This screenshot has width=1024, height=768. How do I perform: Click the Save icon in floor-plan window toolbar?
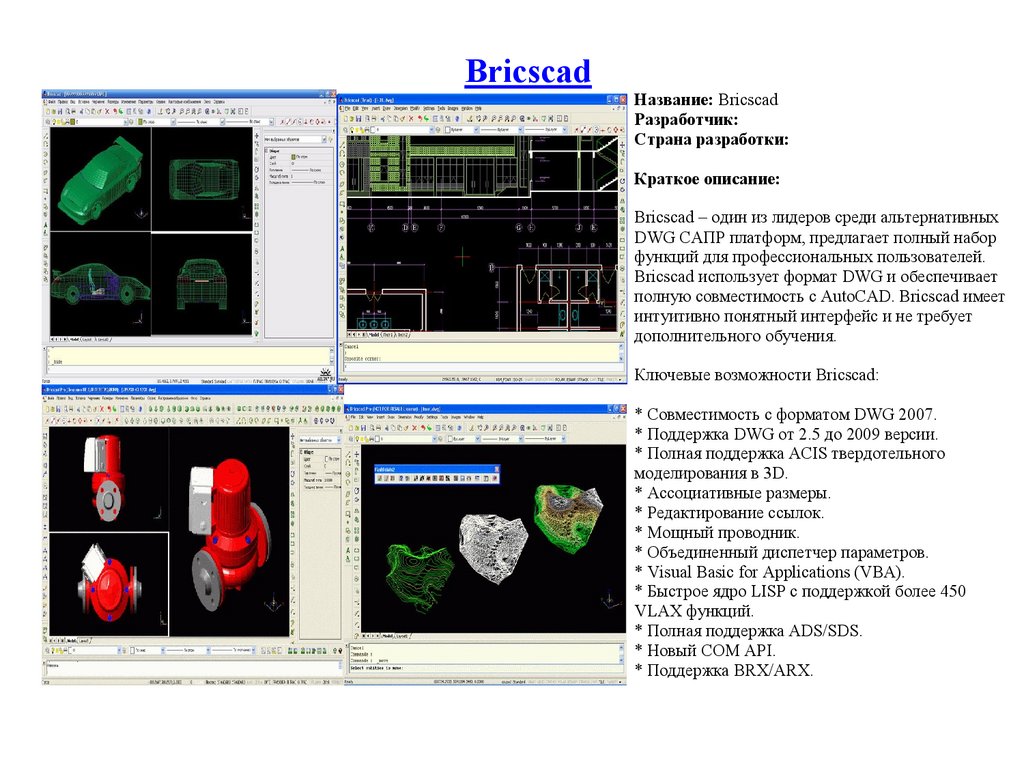[x=359, y=118]
